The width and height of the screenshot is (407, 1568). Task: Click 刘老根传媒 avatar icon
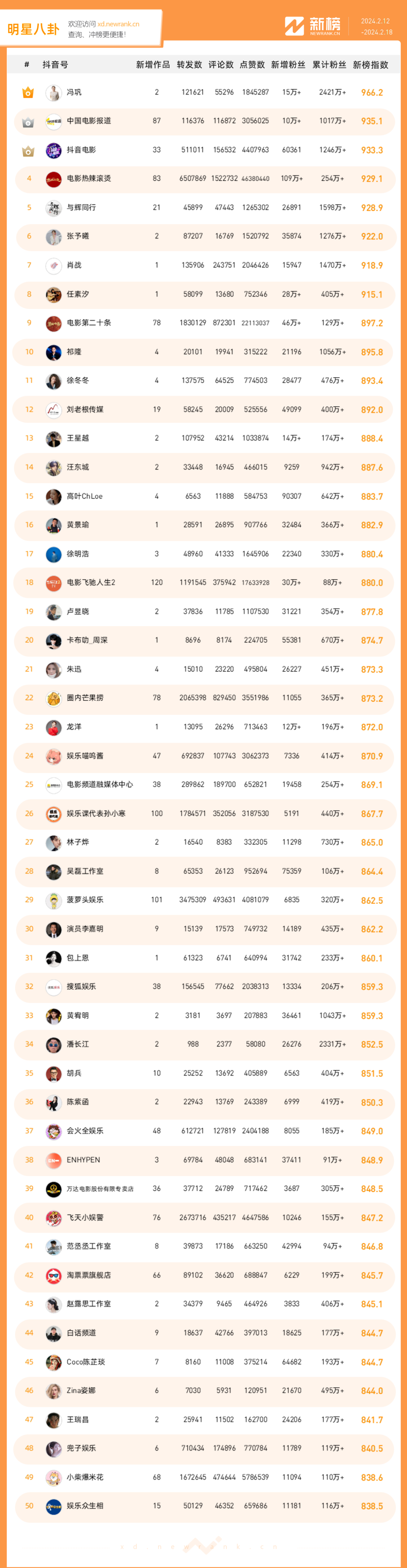(54, 410)
